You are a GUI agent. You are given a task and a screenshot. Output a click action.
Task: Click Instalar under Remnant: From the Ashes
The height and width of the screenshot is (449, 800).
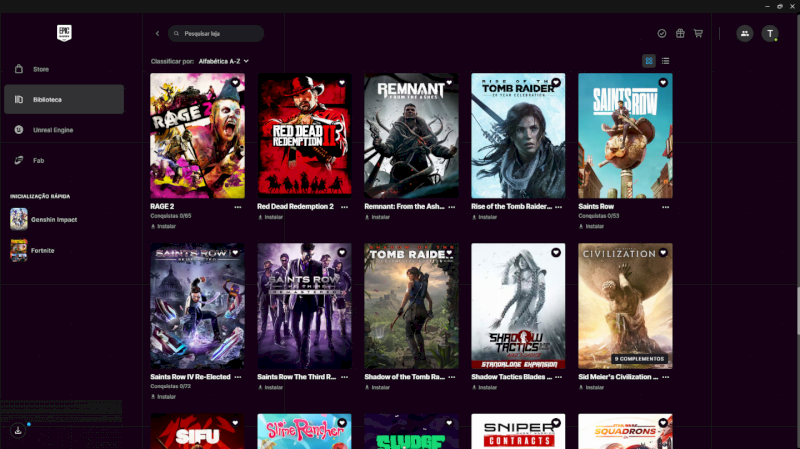pos(378,217)
